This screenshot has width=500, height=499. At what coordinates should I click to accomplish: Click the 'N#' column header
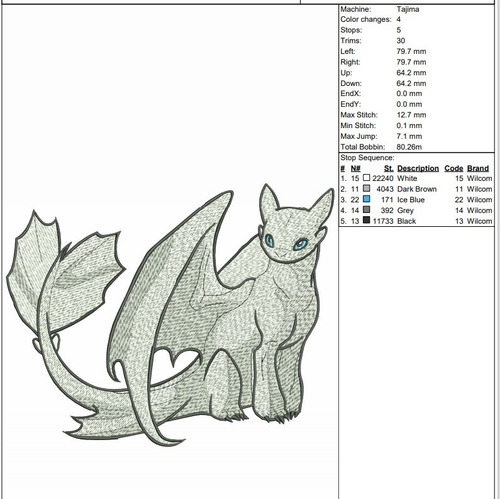tap(355, 168)
